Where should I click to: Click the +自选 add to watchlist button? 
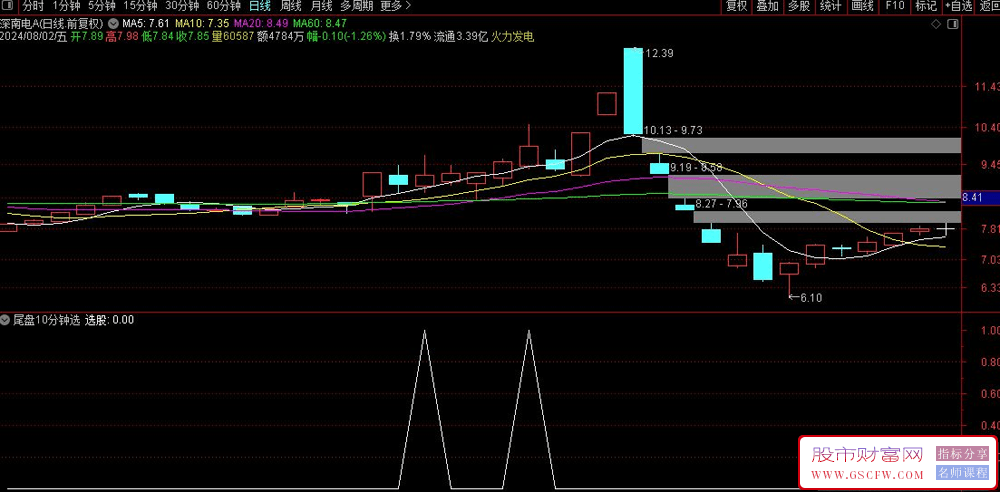[959, 6]
